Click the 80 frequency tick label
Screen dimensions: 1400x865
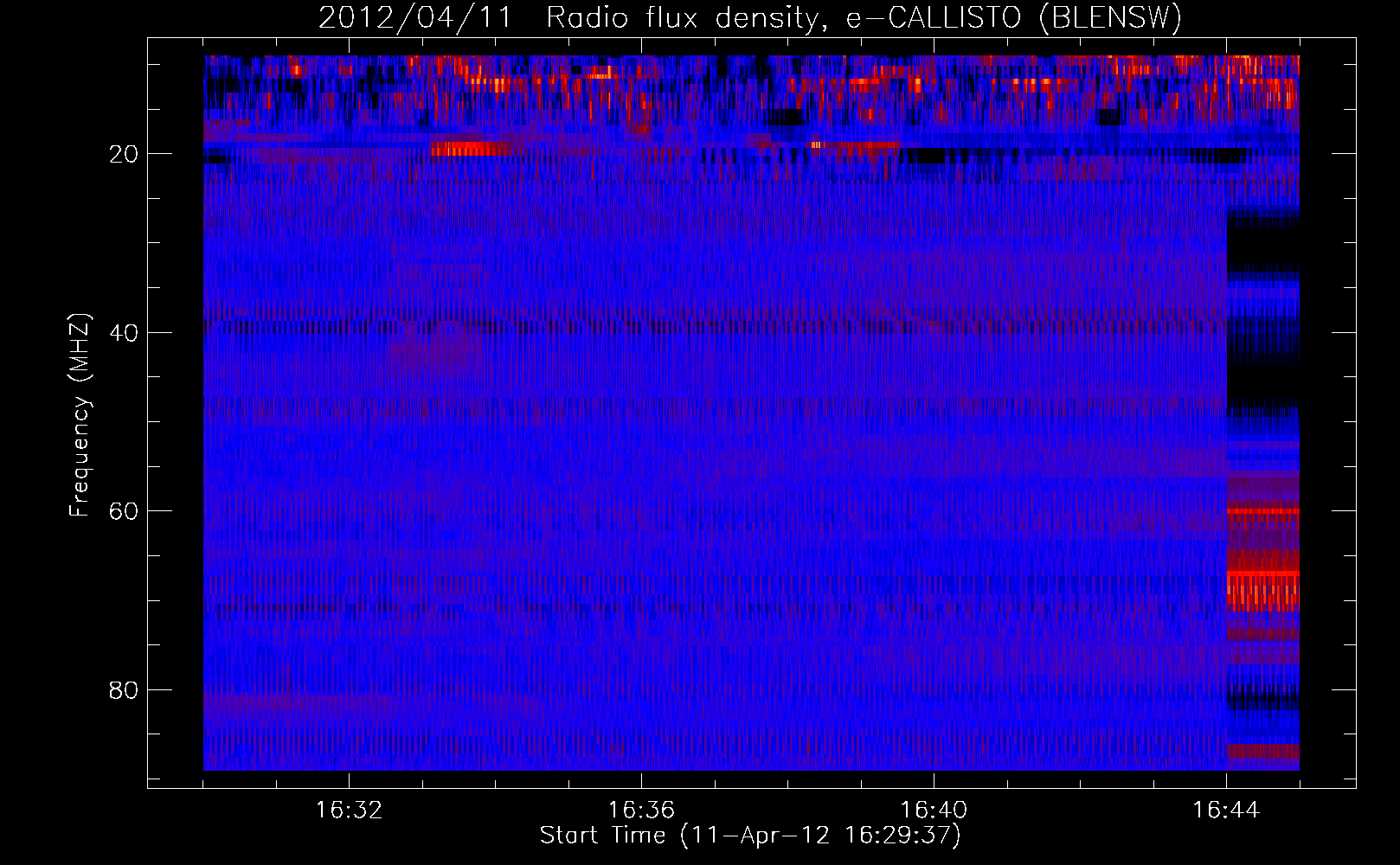124,690
